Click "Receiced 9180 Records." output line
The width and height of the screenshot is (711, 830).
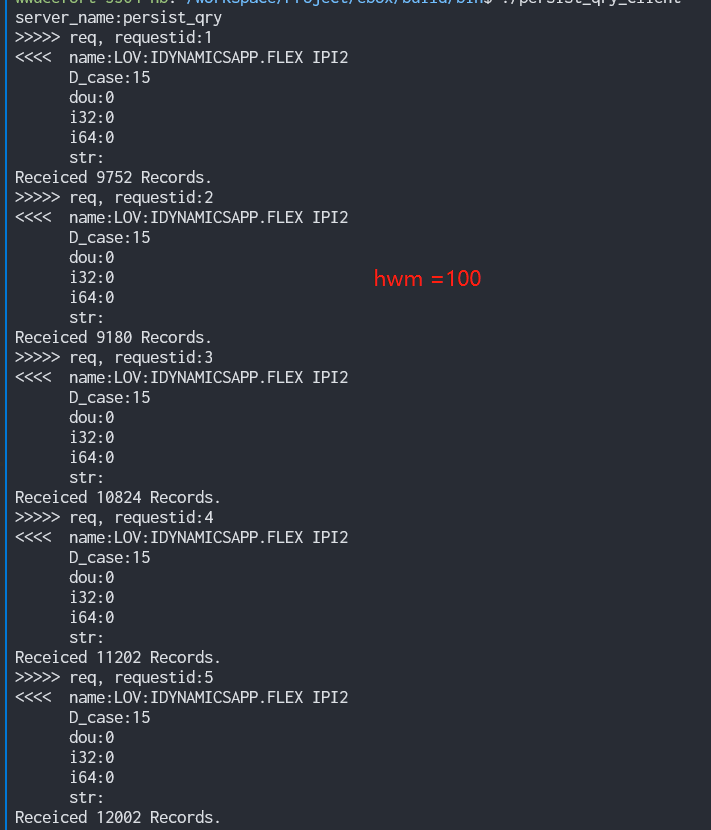coord(114,337)
